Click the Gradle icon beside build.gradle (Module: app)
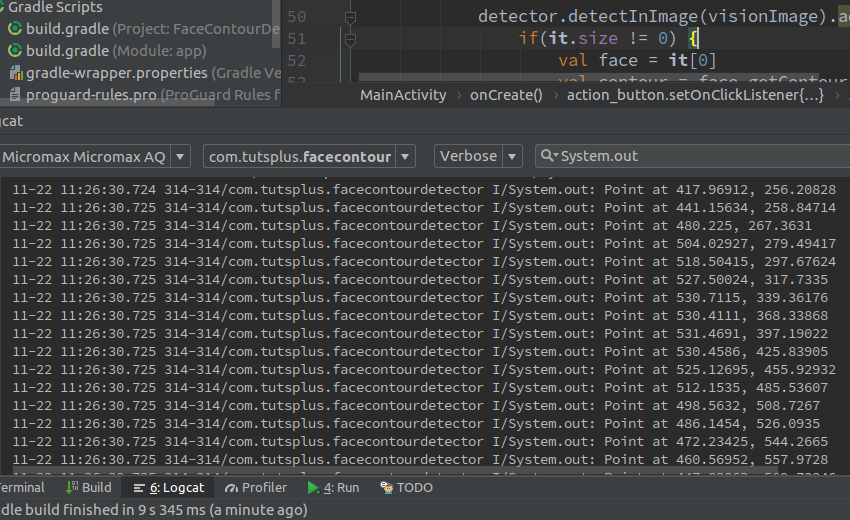850x520 pixels. (15, 51)
